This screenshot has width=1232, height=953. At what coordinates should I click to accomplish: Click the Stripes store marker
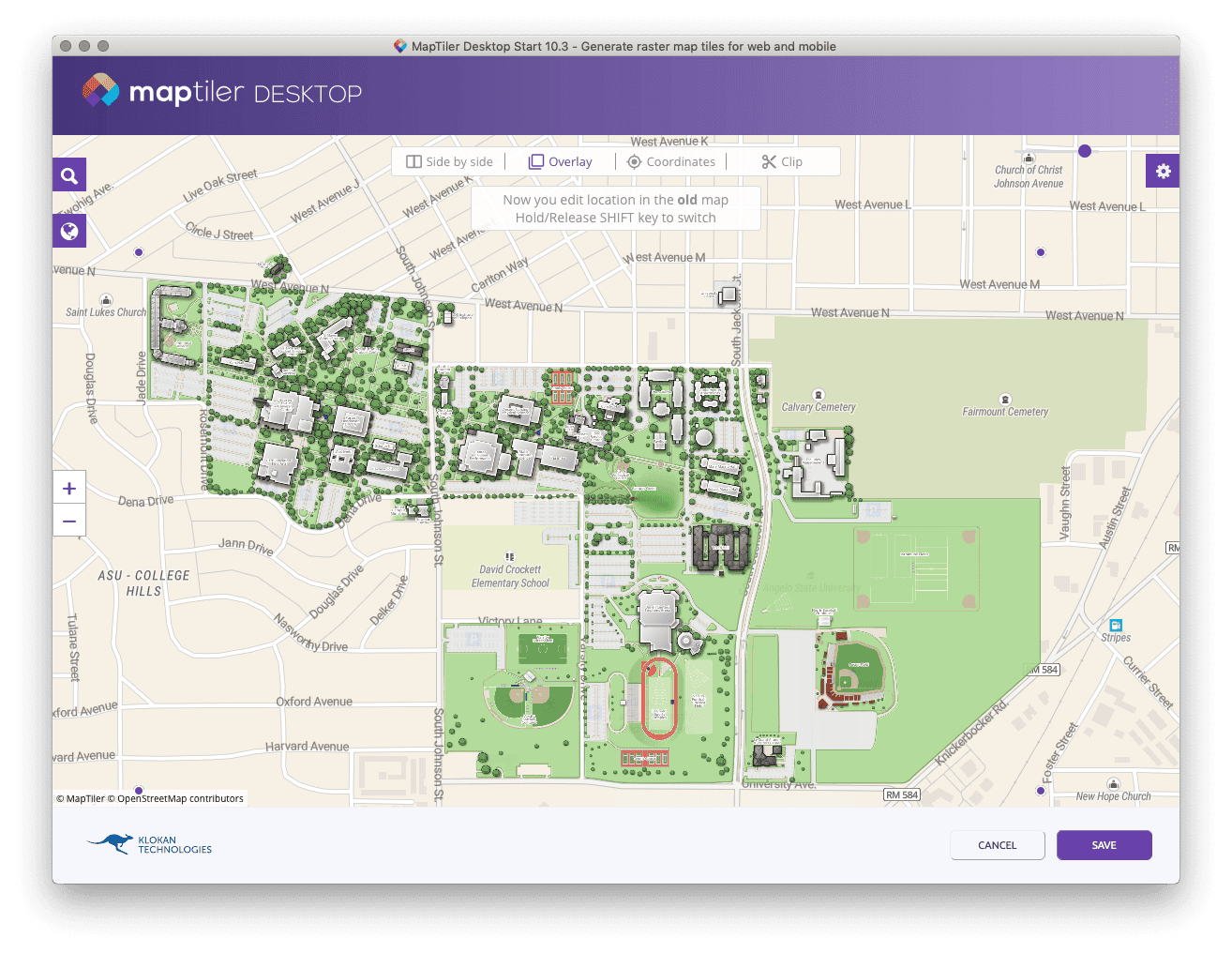pyautogui.click(x=1116, y=626)
